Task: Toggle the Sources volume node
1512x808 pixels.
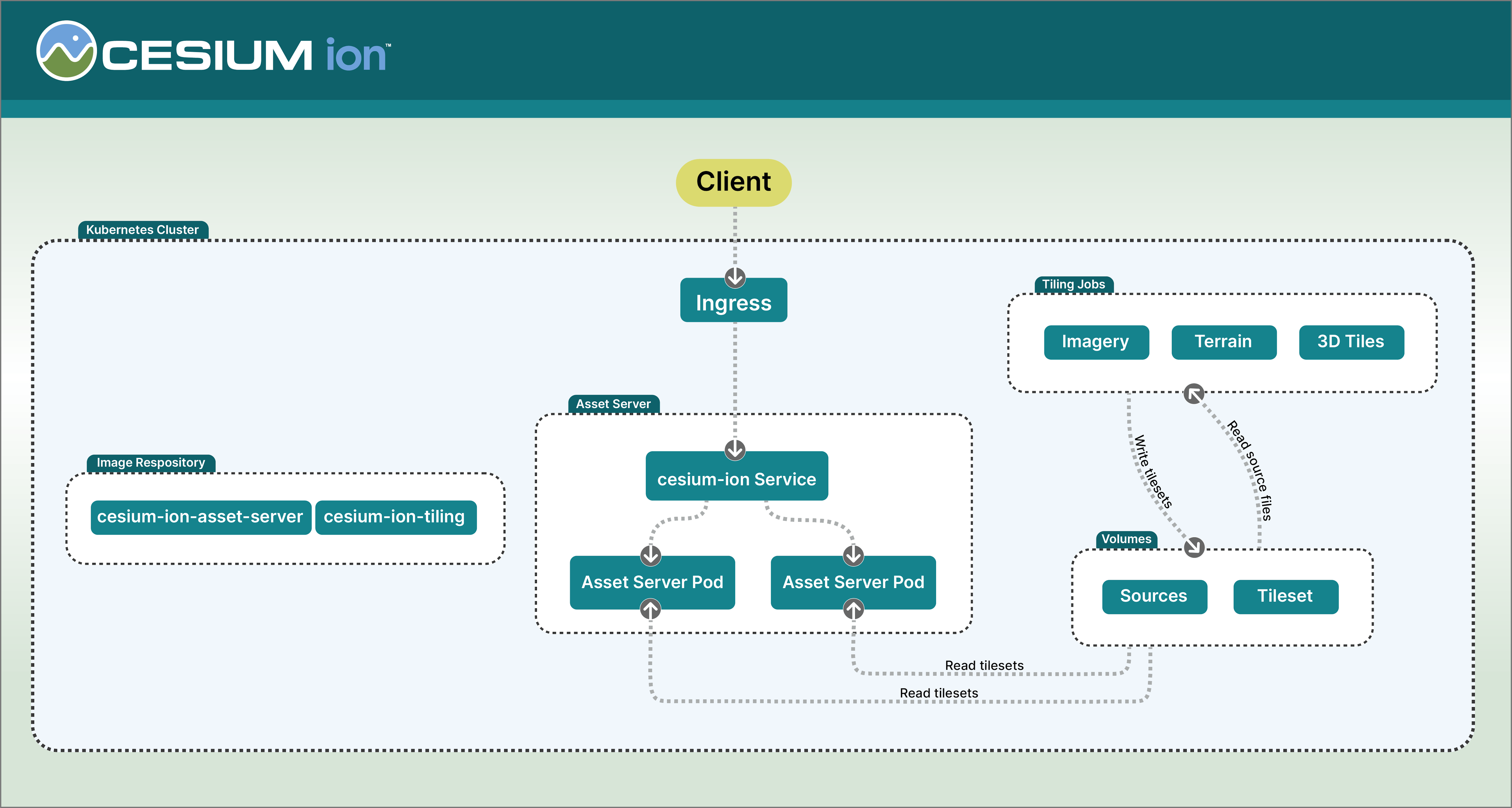Action: tap(1154, 596)
